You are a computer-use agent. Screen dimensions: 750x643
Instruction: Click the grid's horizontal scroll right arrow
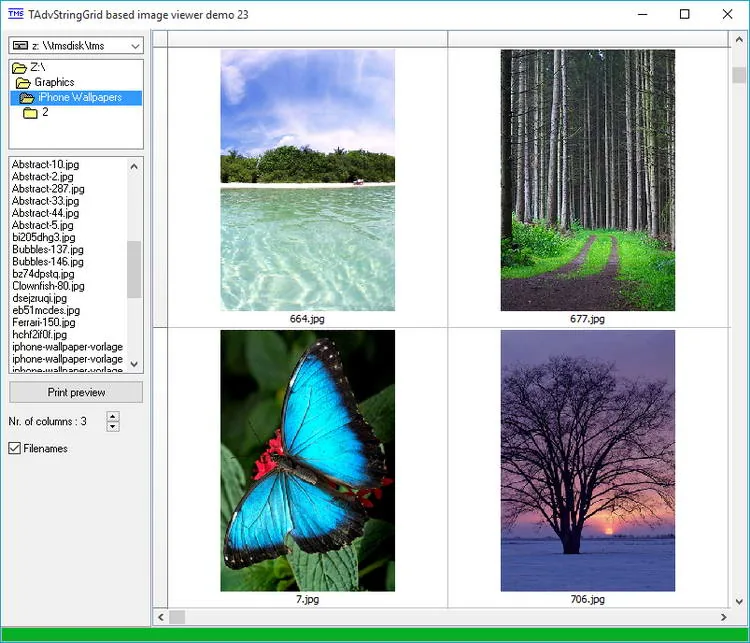point(723,617)
